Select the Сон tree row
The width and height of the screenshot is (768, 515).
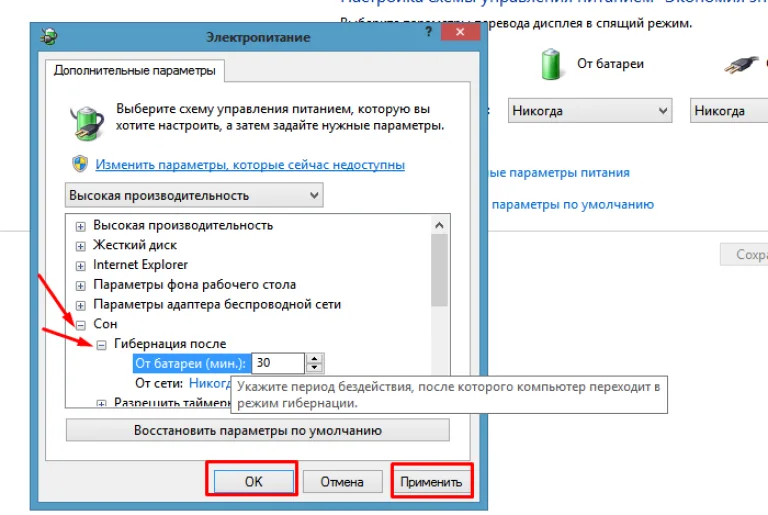coord(105,324)
